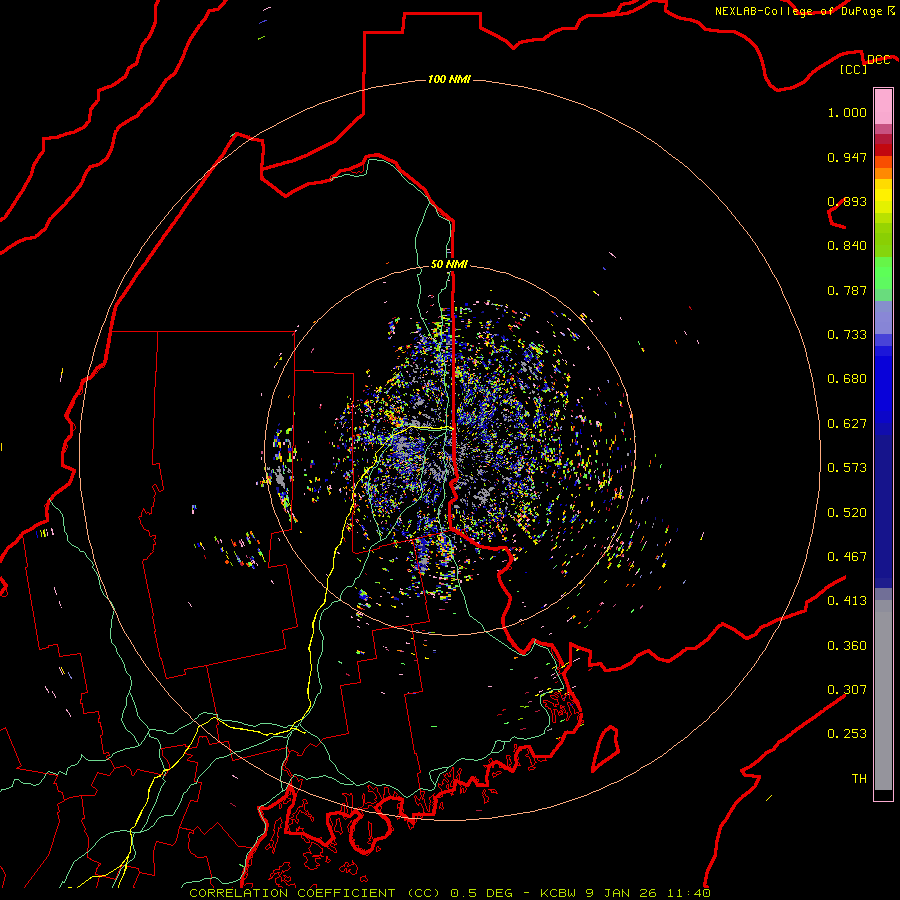Click the 0.360 value on the color scale
Image resolution: width=900 pixels, height=900 pixels.
[847, 646]
